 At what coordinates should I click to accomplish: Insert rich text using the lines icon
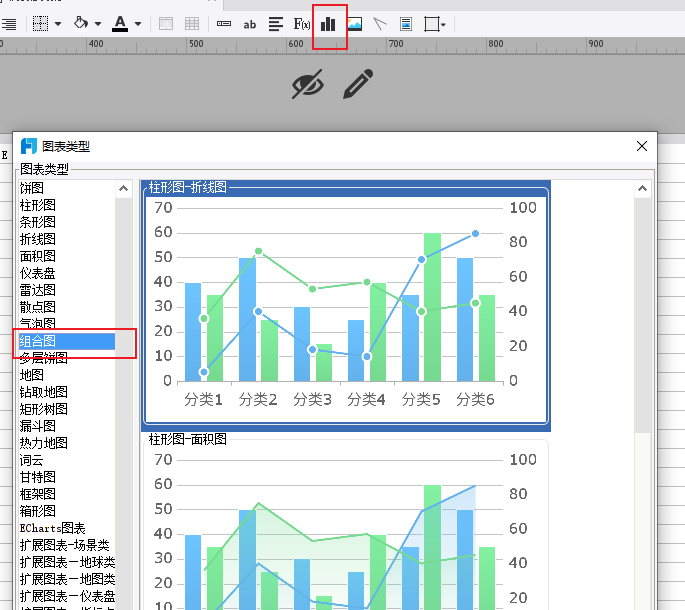[x=276, y=24]
